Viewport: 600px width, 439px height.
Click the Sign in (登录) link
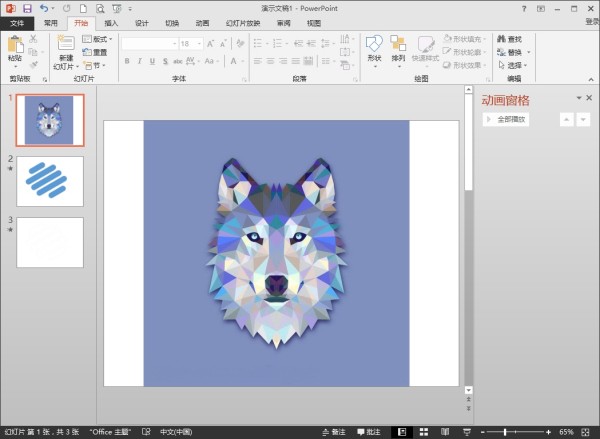coord(591,22)
